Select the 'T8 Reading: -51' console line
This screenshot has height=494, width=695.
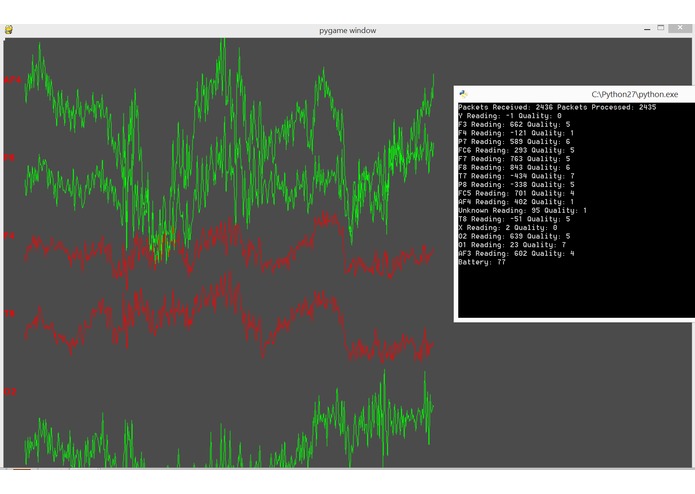514,219
